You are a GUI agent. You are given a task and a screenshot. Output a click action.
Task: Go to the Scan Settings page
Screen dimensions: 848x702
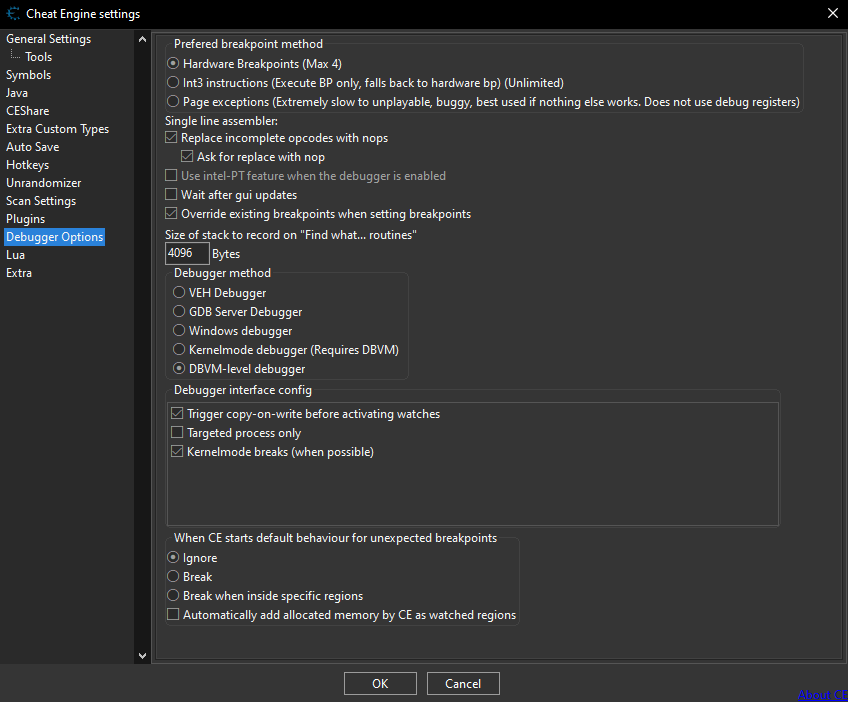pos(41,201)
